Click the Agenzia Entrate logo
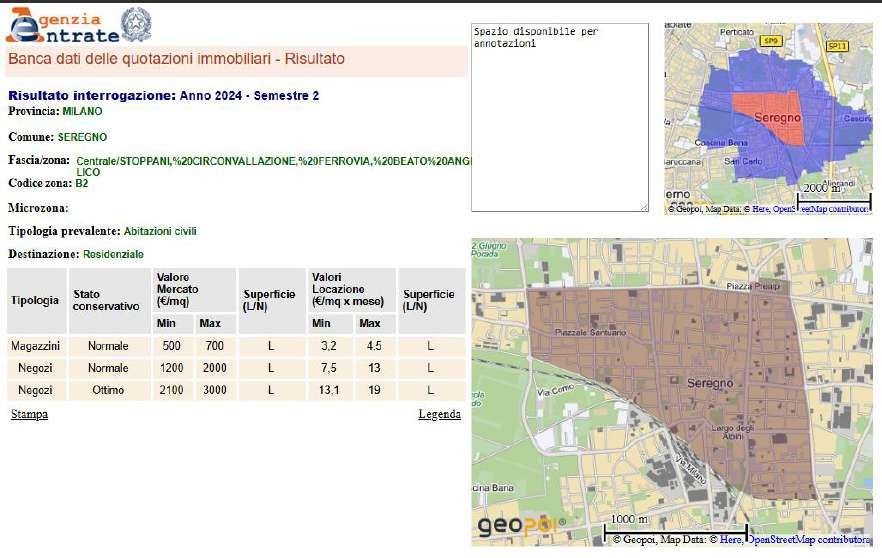This screenshot has width=882, height=558. point(62,25)
